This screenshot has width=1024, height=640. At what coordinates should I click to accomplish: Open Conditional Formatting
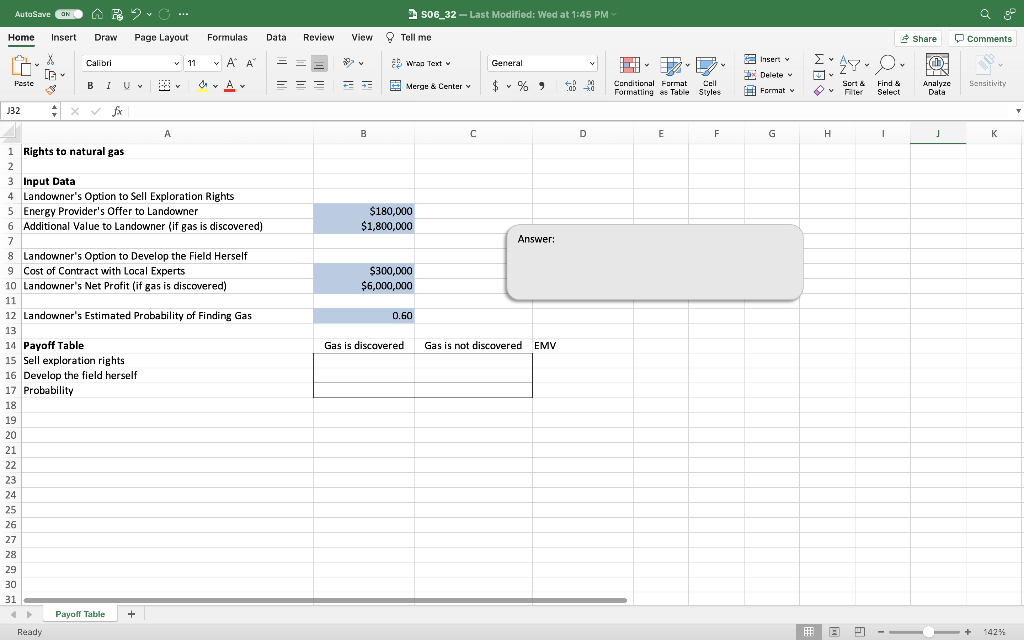(633, 76)
